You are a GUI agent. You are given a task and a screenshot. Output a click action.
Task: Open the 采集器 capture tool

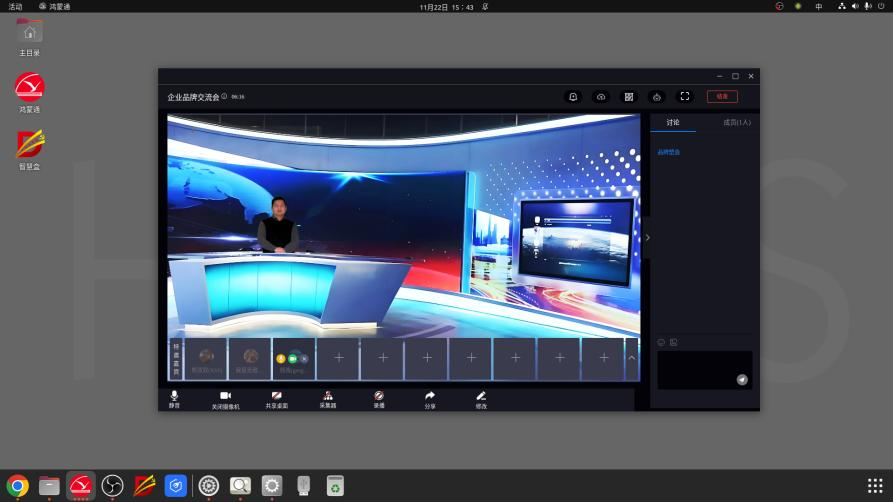327,399
